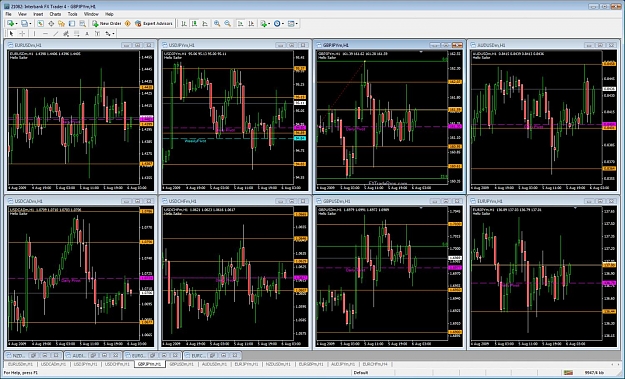Click the Daily Pivot label in USDCAD chart
Viewport: 625px width, 379px height.
tap(71, 281)
